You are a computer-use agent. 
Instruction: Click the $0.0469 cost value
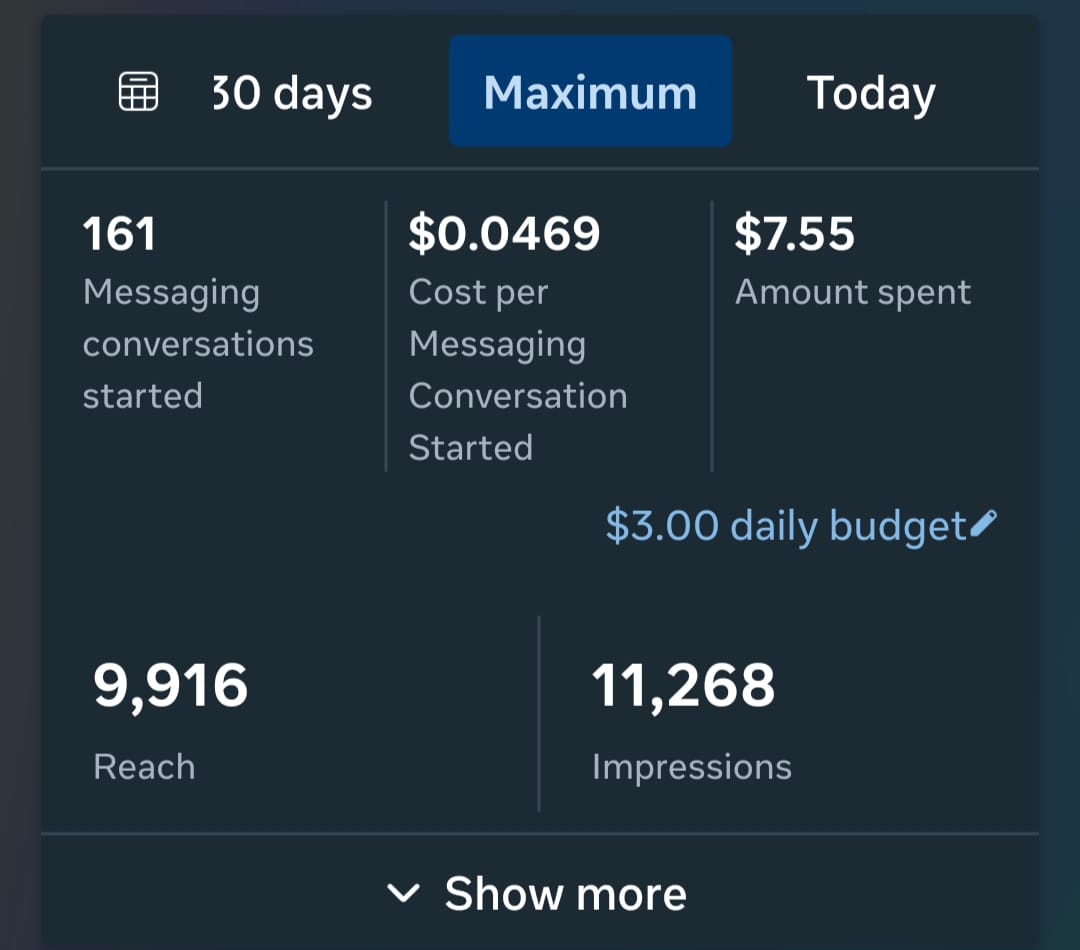[504, 234]
